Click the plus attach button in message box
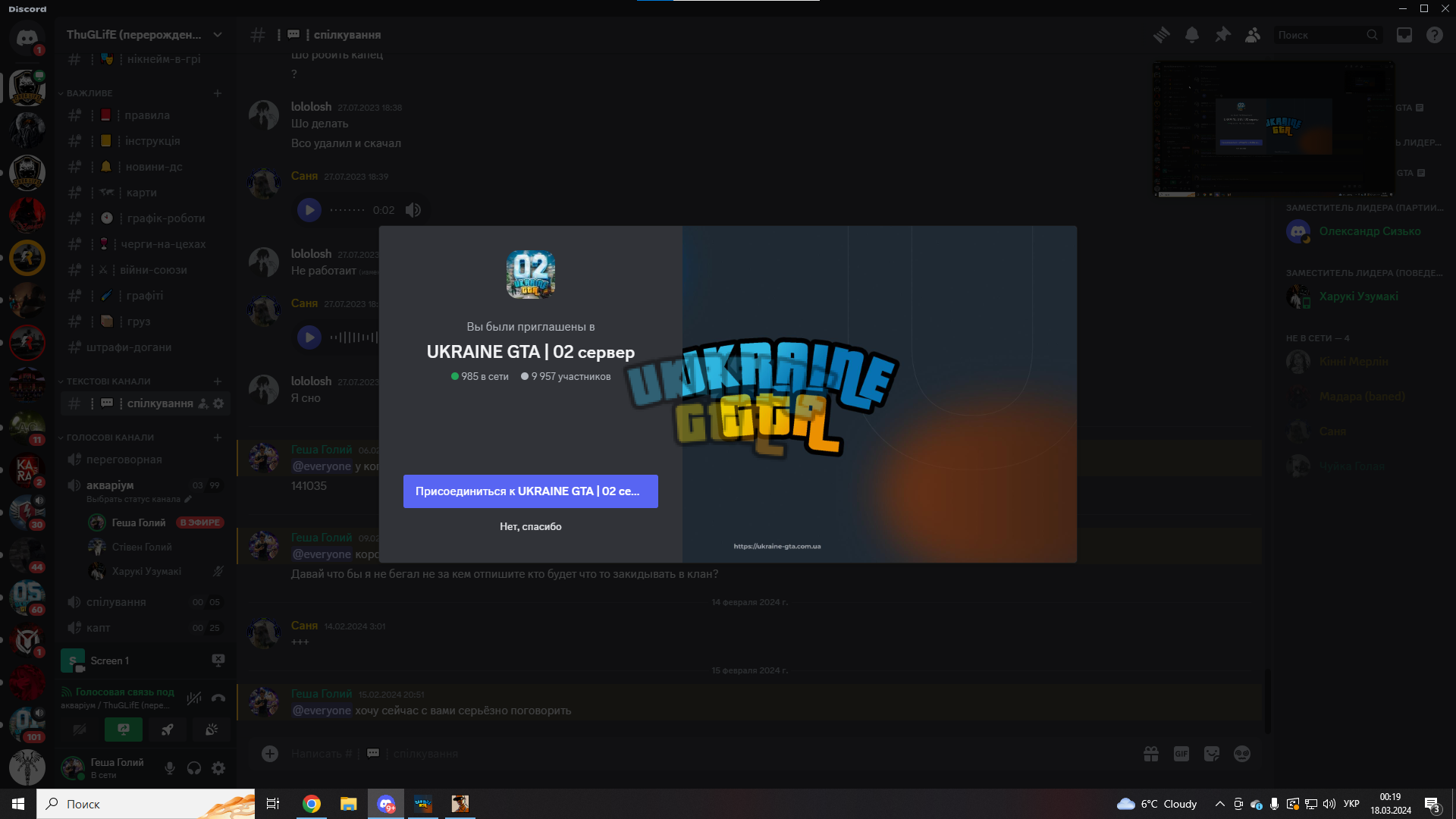Screen dimensions: 1456x819 click(x=270, y=754)
